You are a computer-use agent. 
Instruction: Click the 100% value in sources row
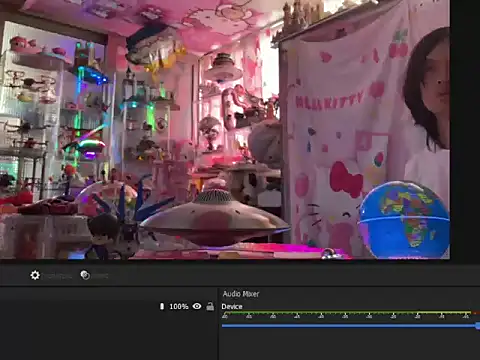pyautogui.click(x=179, y=306)
